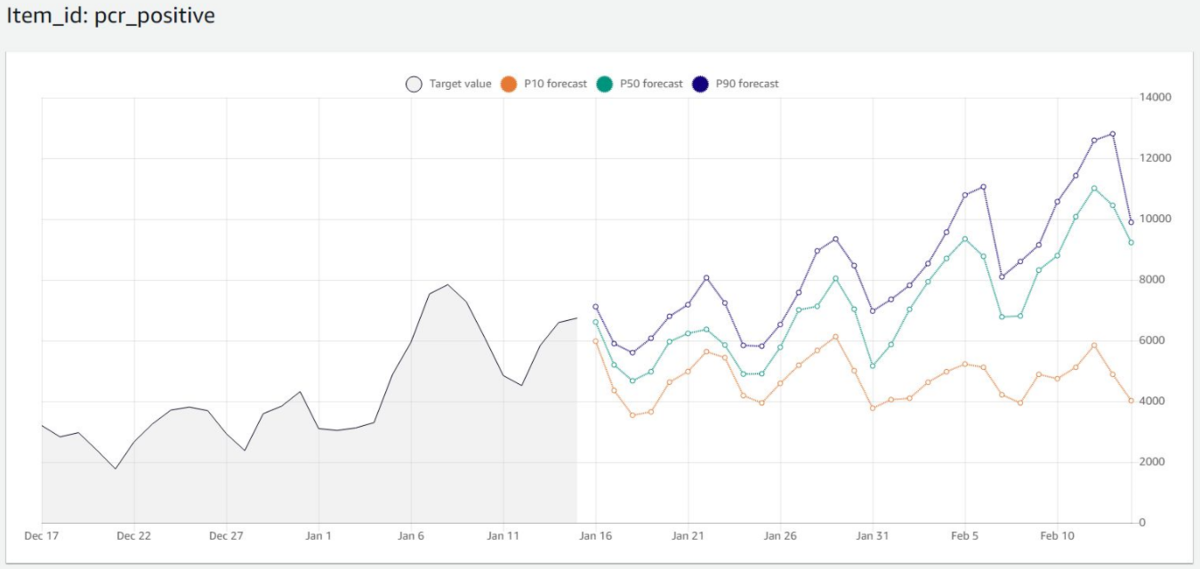Click the 14000 y-axis label
Viewport: 1200px width, 569px height.
click(x=1156, y=97)
